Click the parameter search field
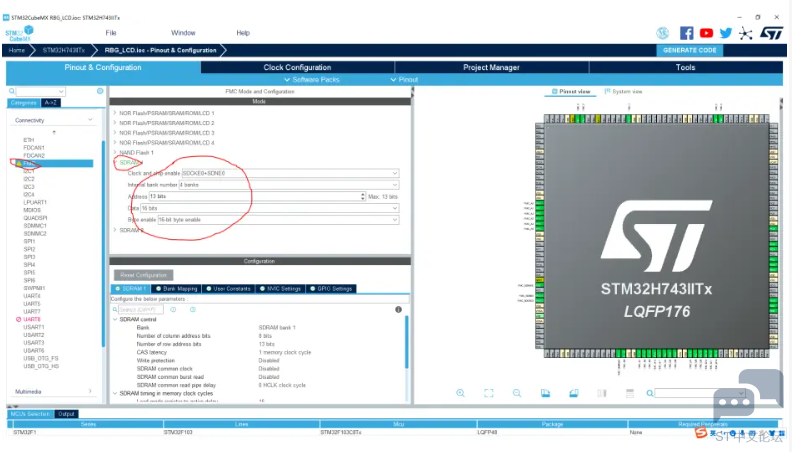792x452 pixels. pos(139,310)
